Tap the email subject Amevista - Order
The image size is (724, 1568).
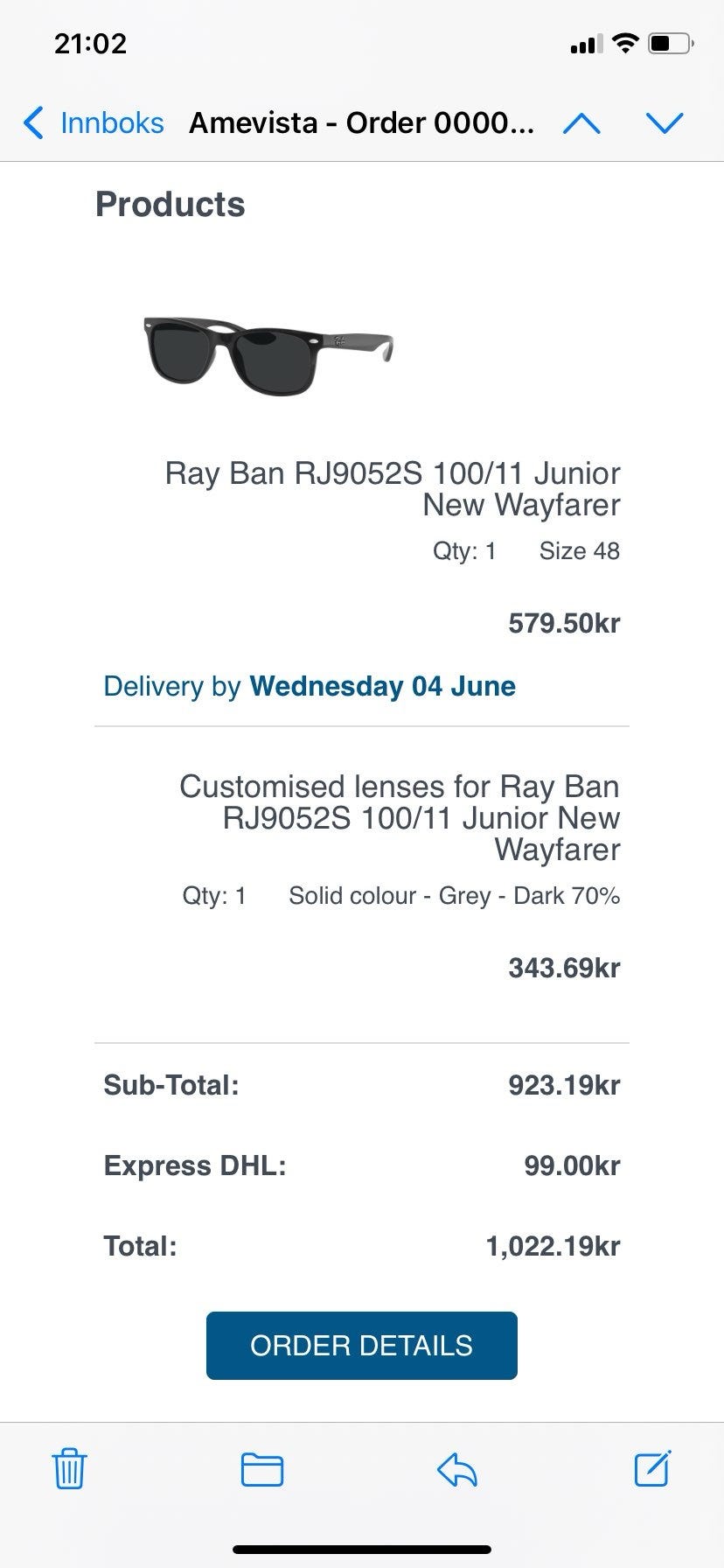(x=361, y=123)
